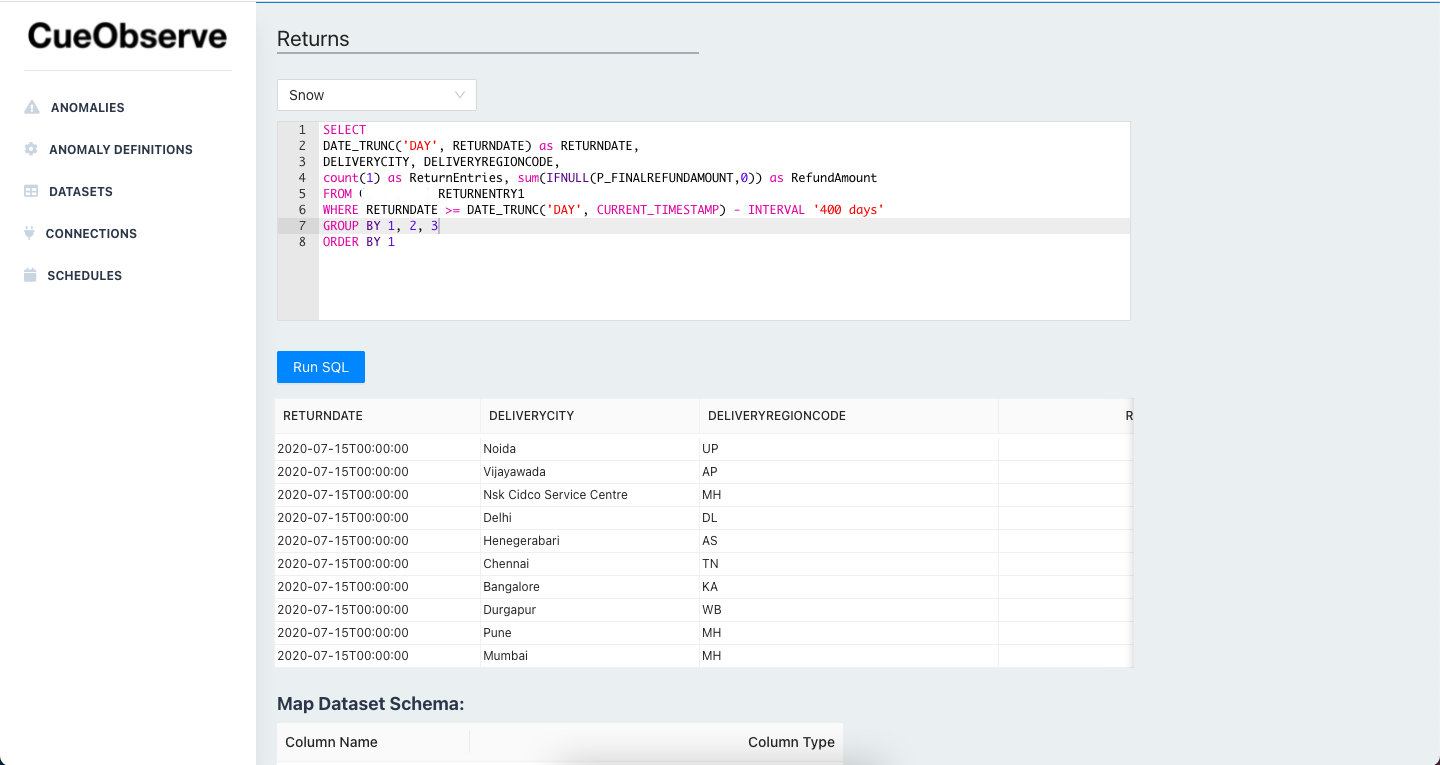Run the SQL query
This screenshot has width=1440, height=765.
[321, 367]
